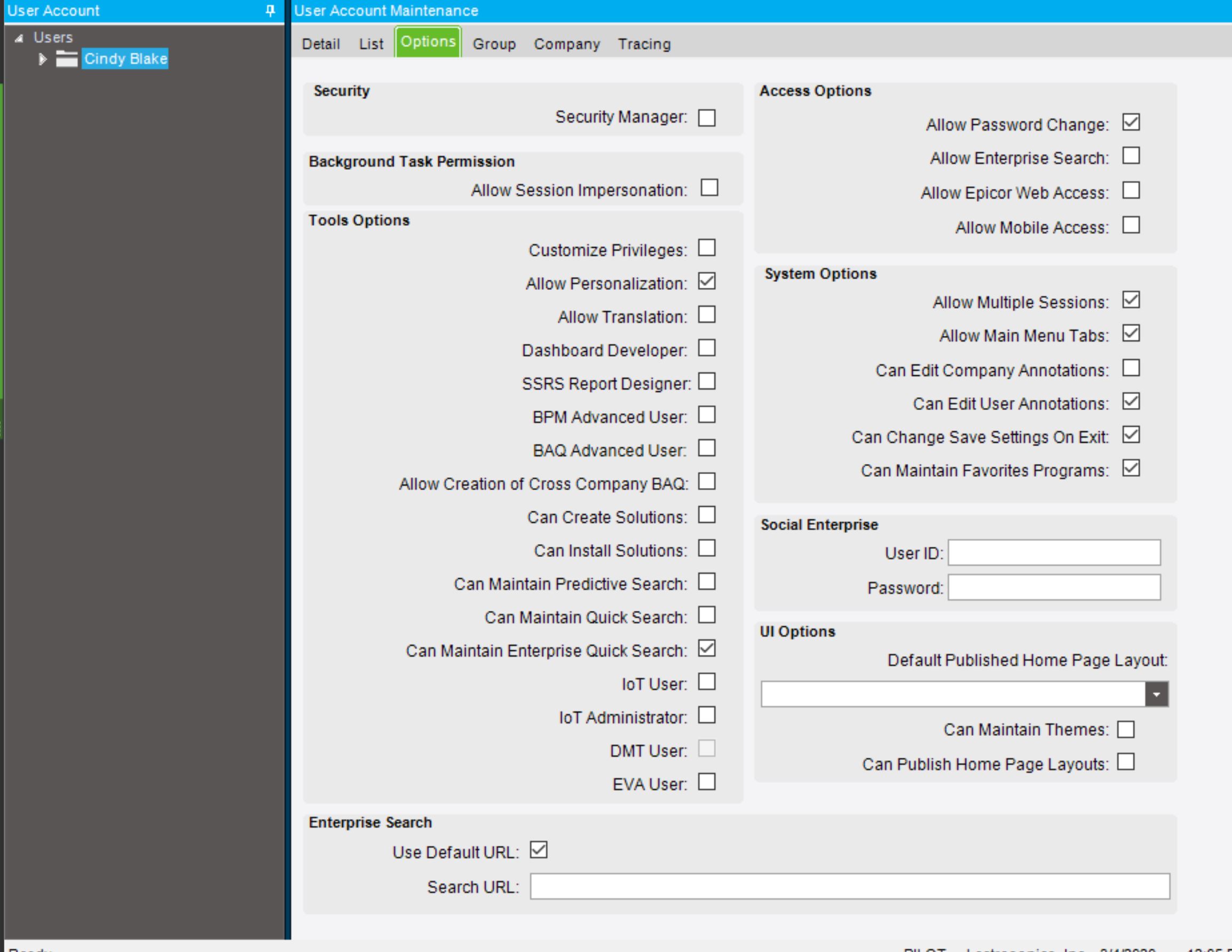Image resolution: width=1232 pixels, height=952 pixels.
Task: Uncheck Allow Personalization
Action: click(x=706, y=281)
